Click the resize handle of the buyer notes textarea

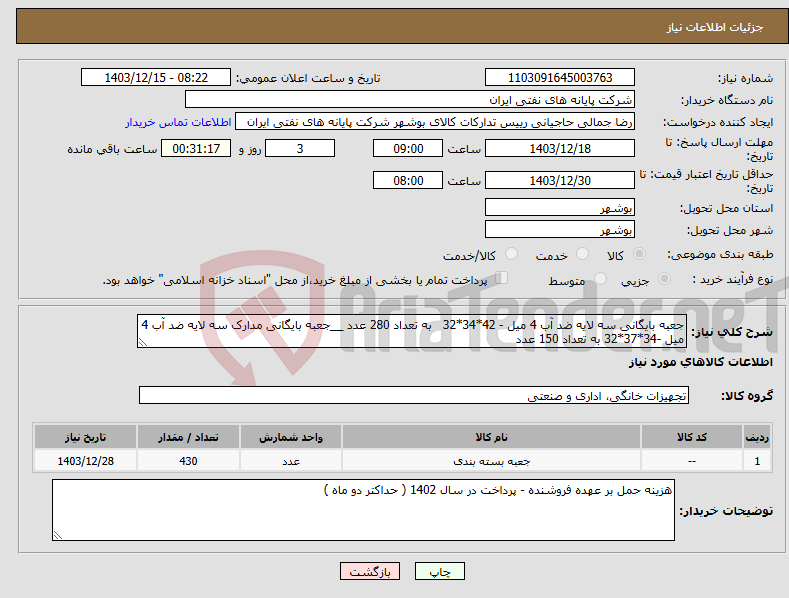(58, 536)
